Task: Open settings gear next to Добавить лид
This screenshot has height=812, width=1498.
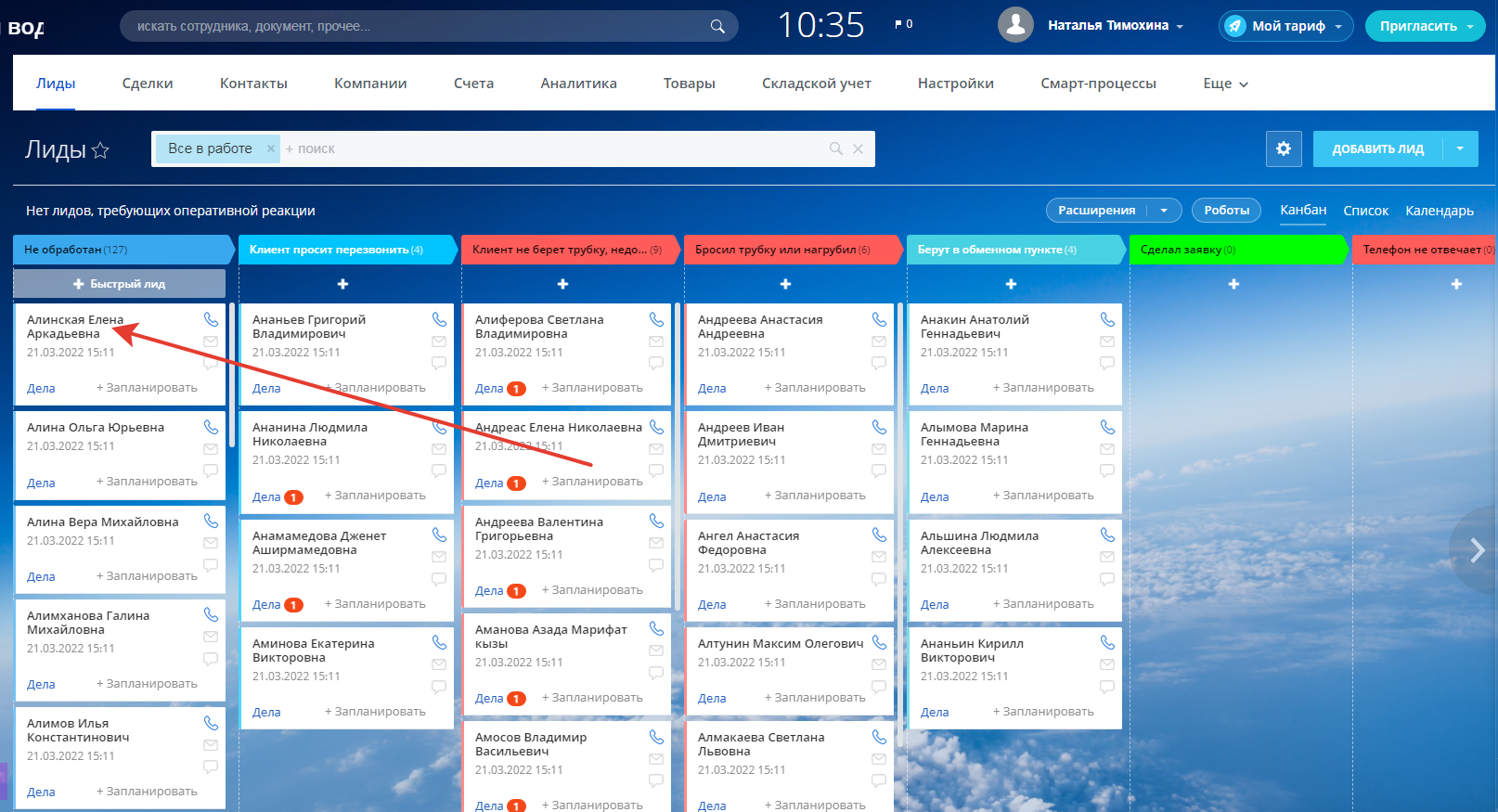Action: coord(1284,148)
